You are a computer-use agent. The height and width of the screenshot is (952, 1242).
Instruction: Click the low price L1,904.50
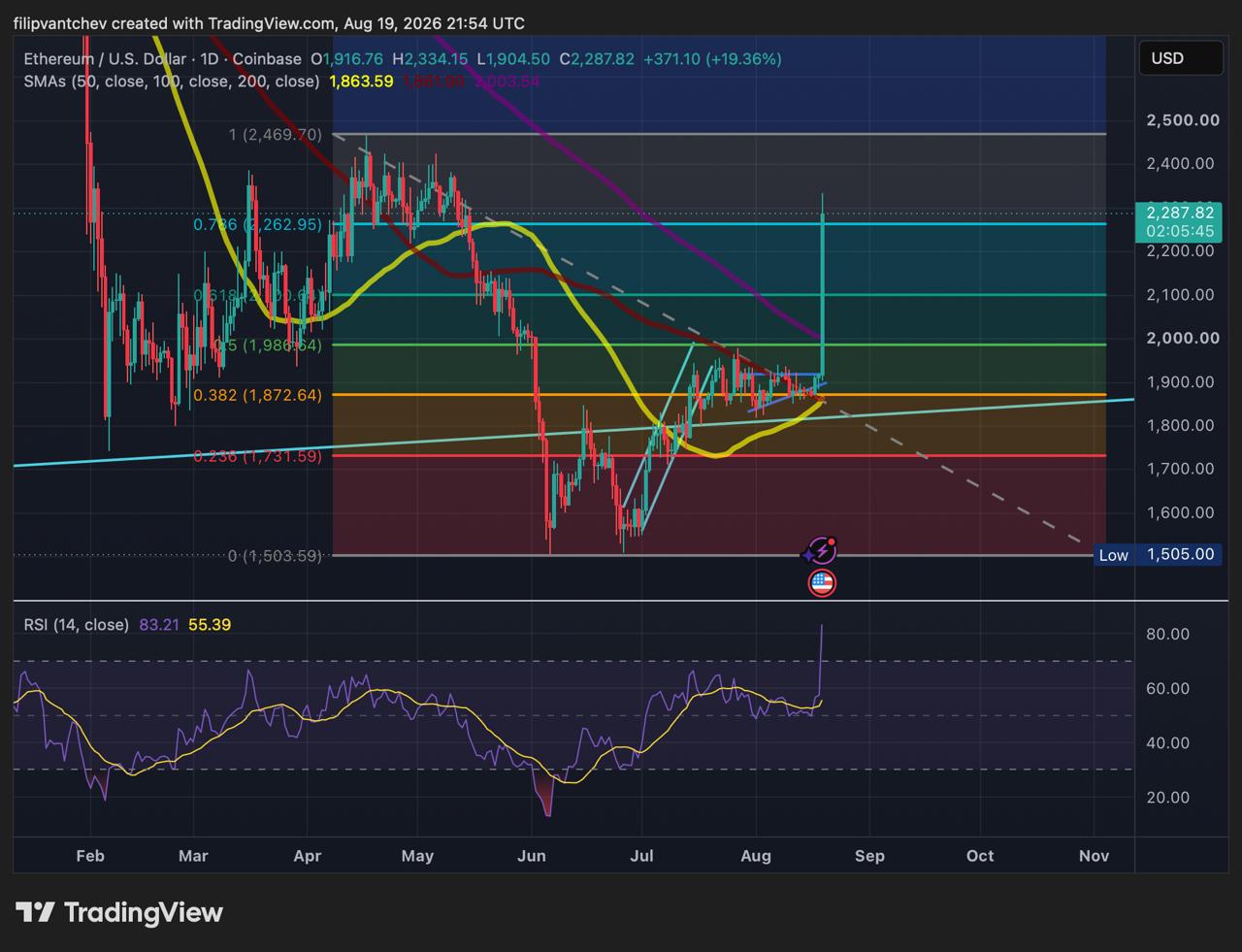(513, 59)
